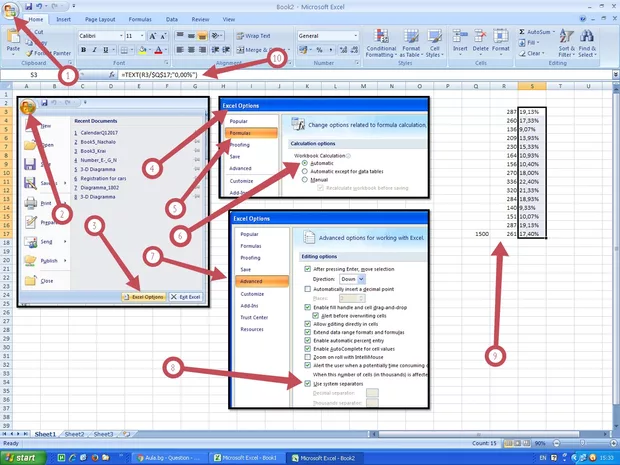This screenshot has width=620, height=465.
Task: Activate the Format Painter brush
Action: [x=48, y=53]
